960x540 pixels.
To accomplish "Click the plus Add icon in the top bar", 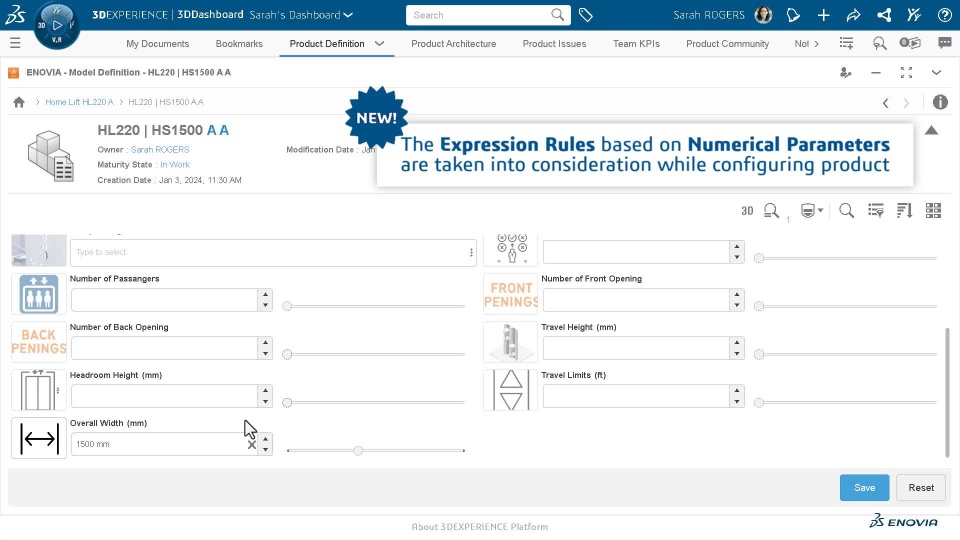I will [823, 15].
